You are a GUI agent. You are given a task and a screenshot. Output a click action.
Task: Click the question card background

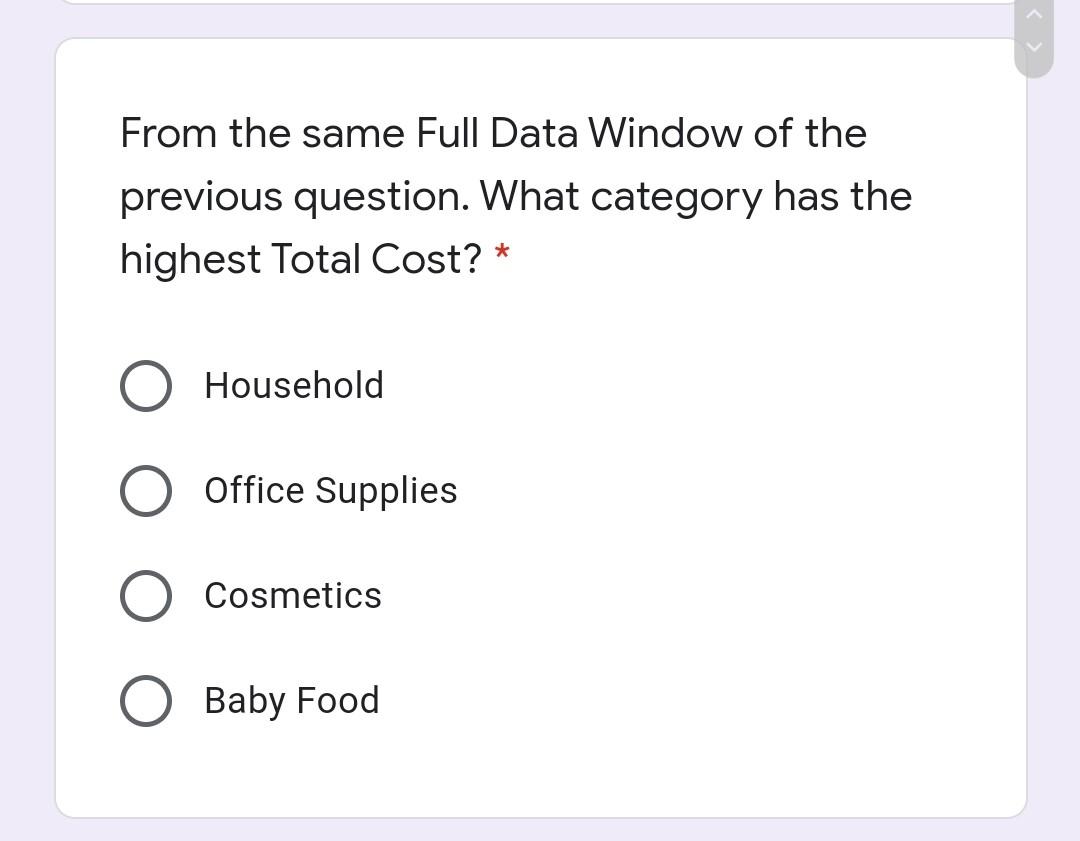pyautogui.click(x=700, y=770)
